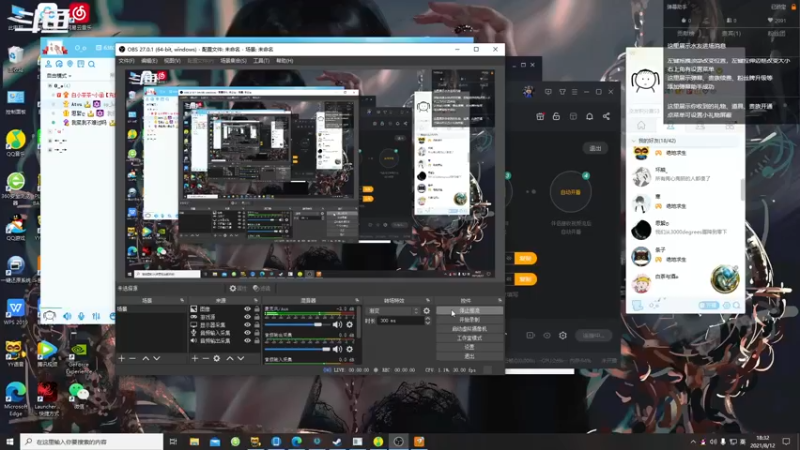
Task: Collapse the first channel tree node in YY
Action: [50, 86]
